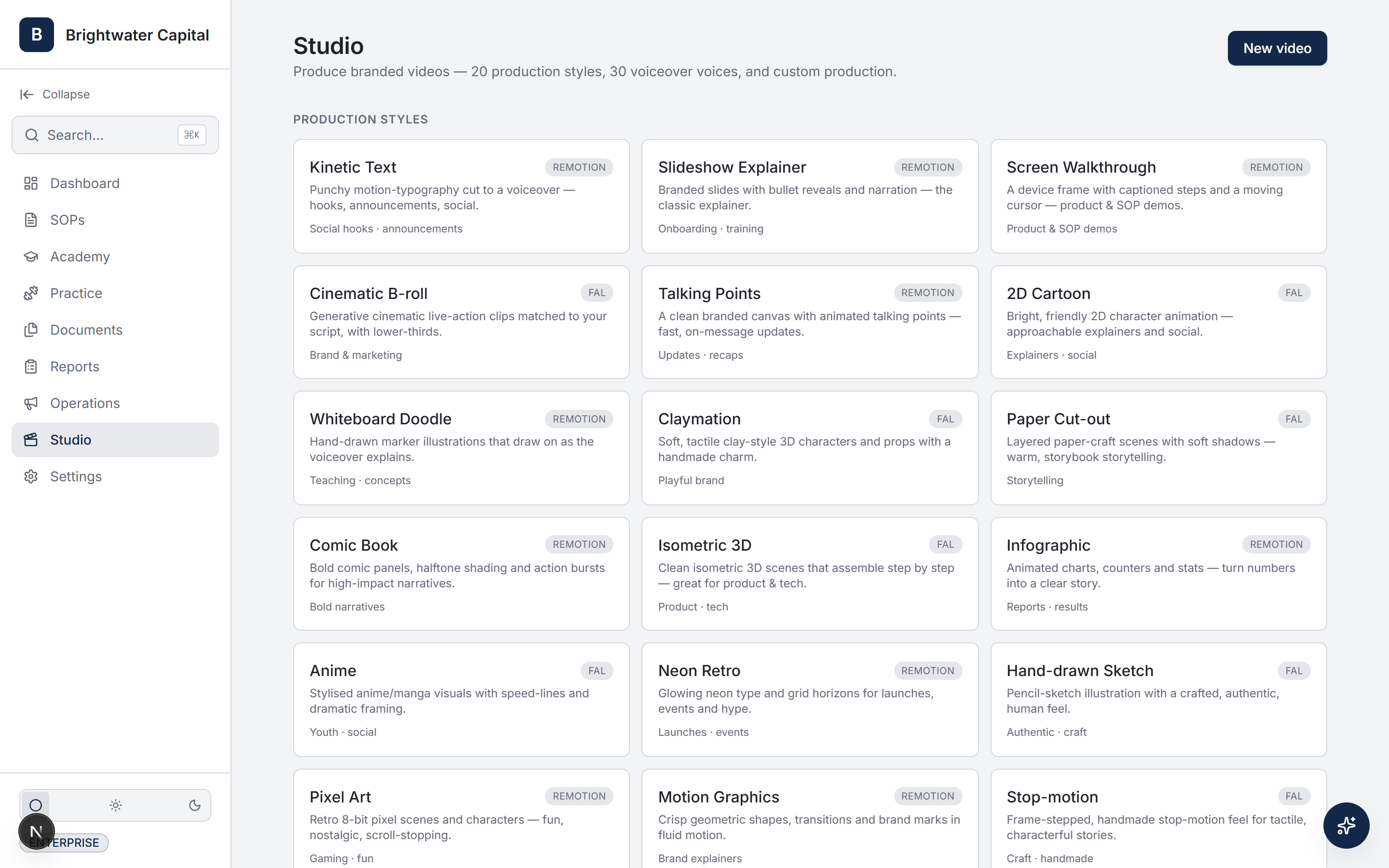Screen dimensions: 1389x868
Task: Focus the Search input field
Action: pyautogui.click(x=115, y=135)
